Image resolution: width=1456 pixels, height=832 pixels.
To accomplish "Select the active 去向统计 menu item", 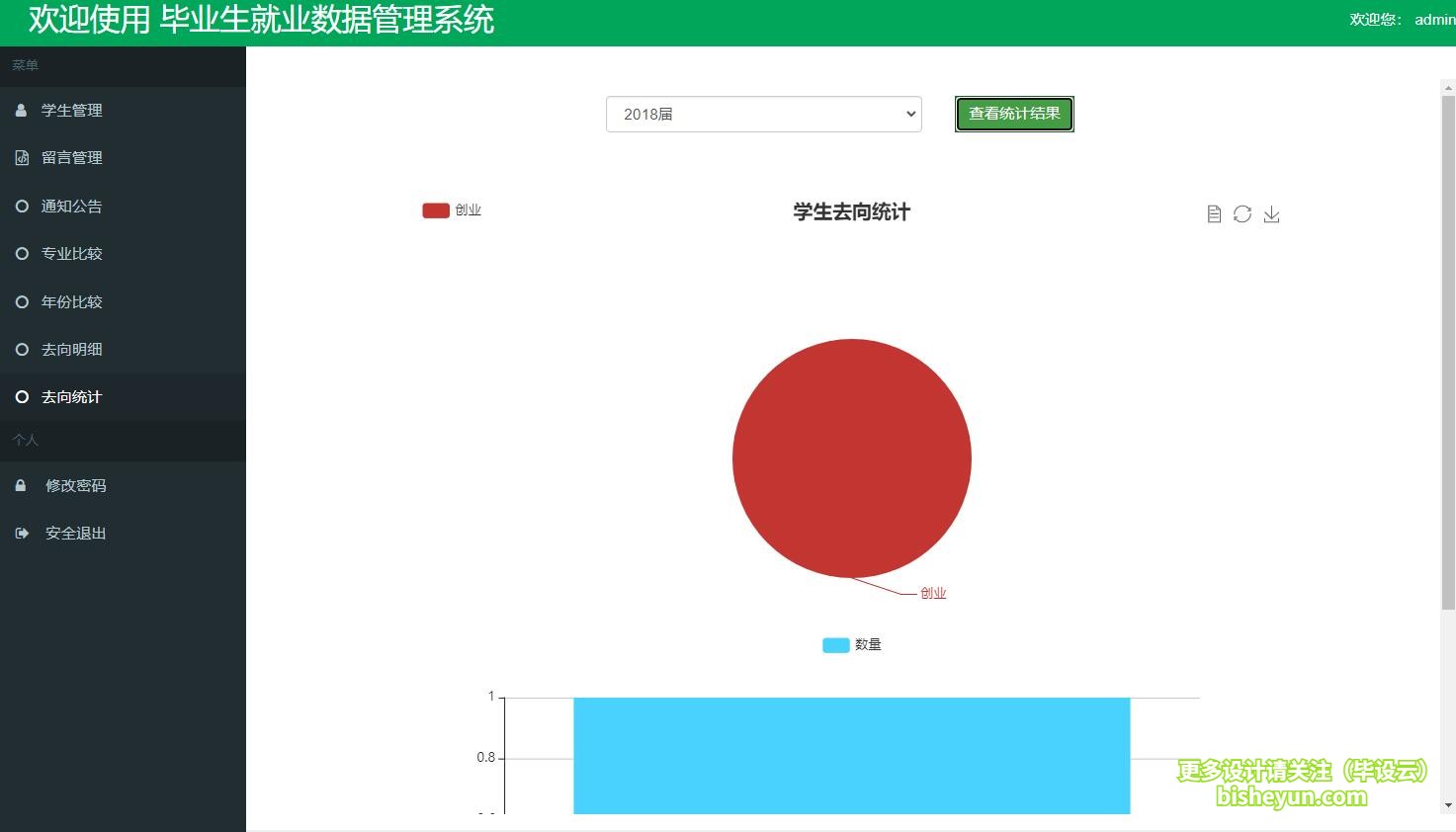I will pyautogui.click(x=71, y=397).
